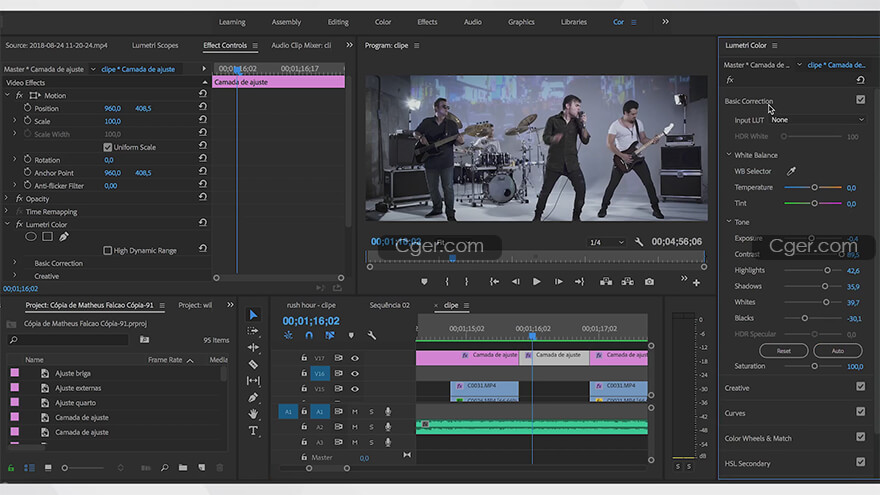The width and height of the screenshot is (880, 495).
Task: Open timeline display settings wrench
Action: (x=372, y=335)
